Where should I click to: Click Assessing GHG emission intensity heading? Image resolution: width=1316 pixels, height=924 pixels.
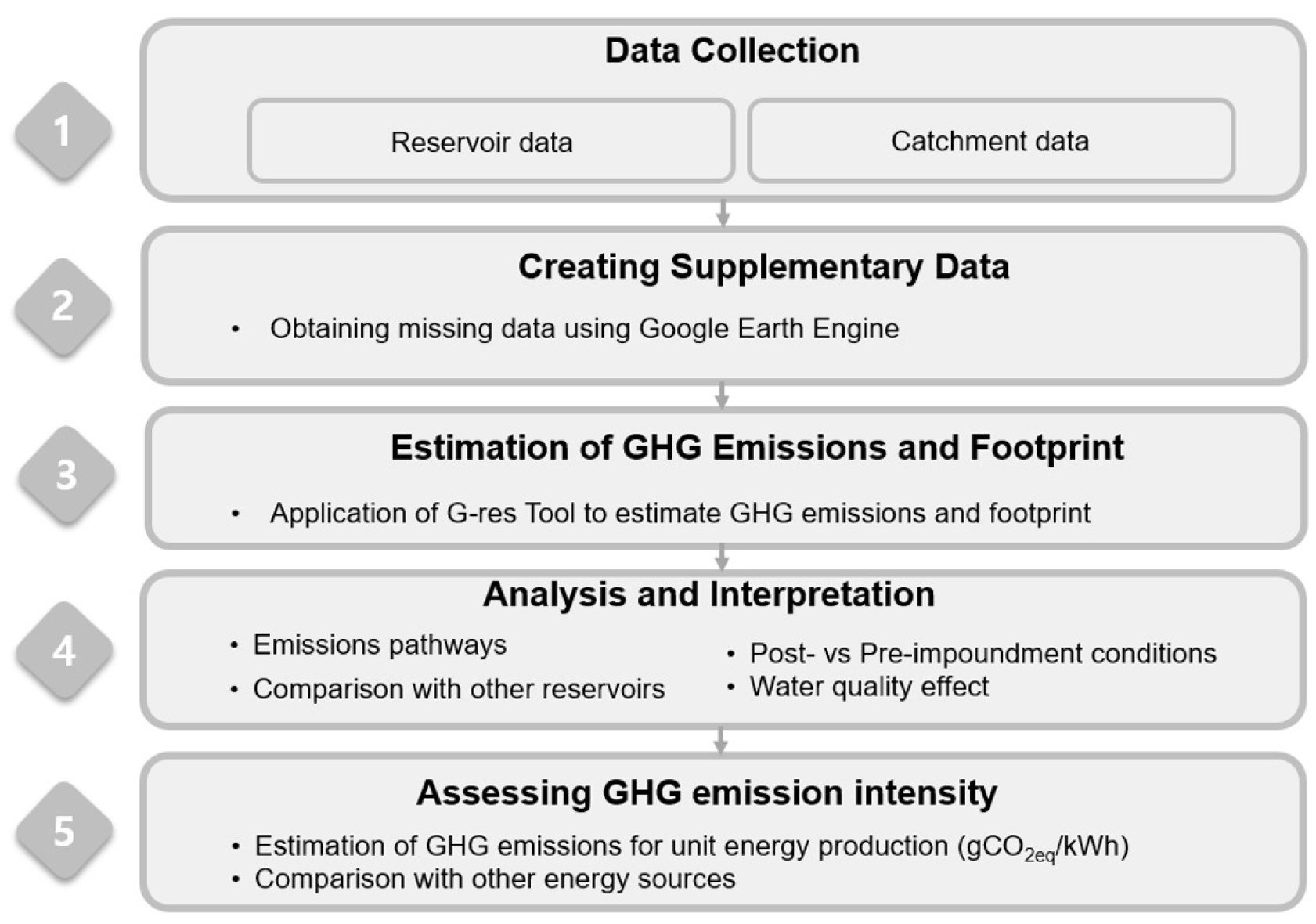coord(706,792)
